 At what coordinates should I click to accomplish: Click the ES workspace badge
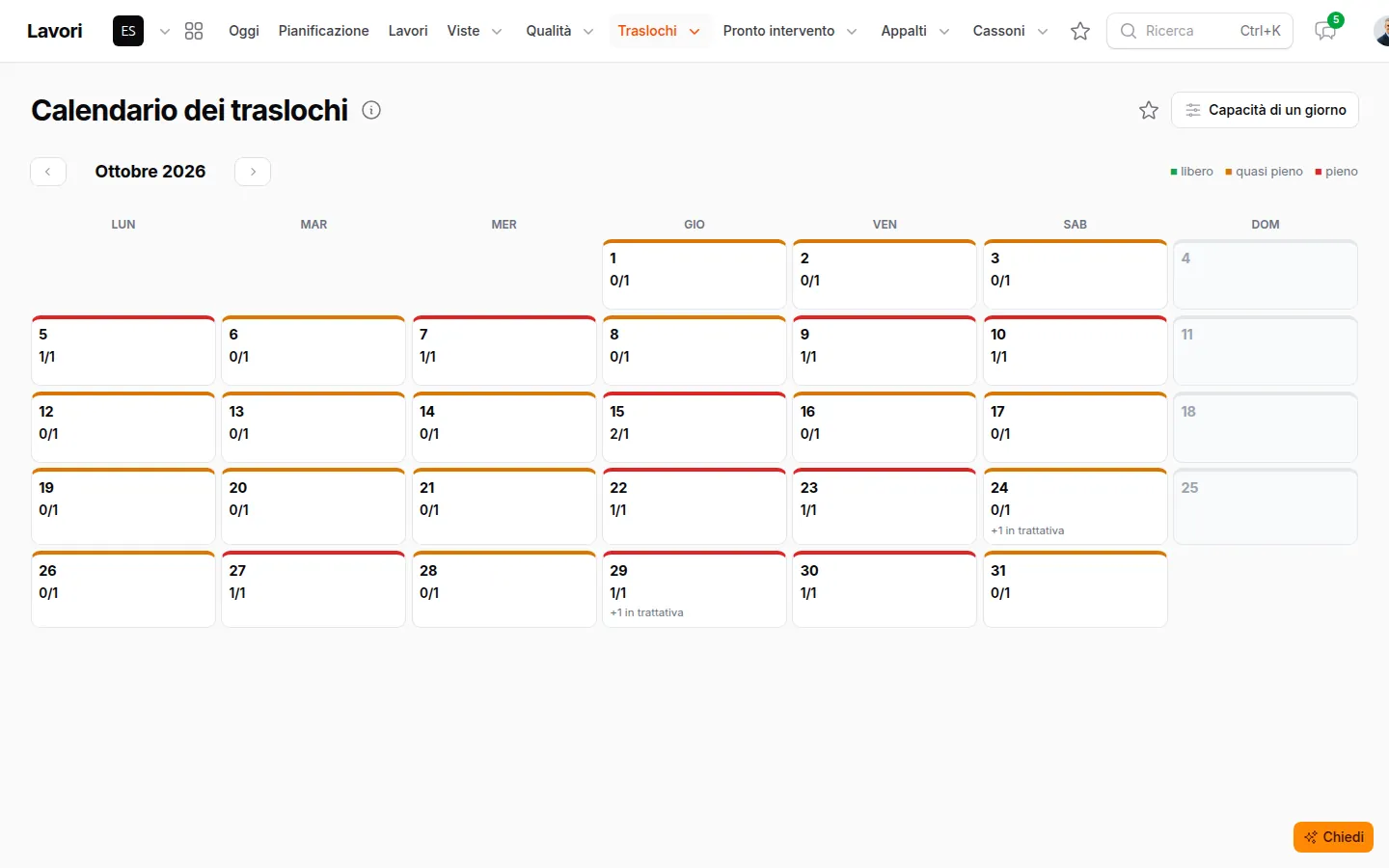(x=128, y=31)
